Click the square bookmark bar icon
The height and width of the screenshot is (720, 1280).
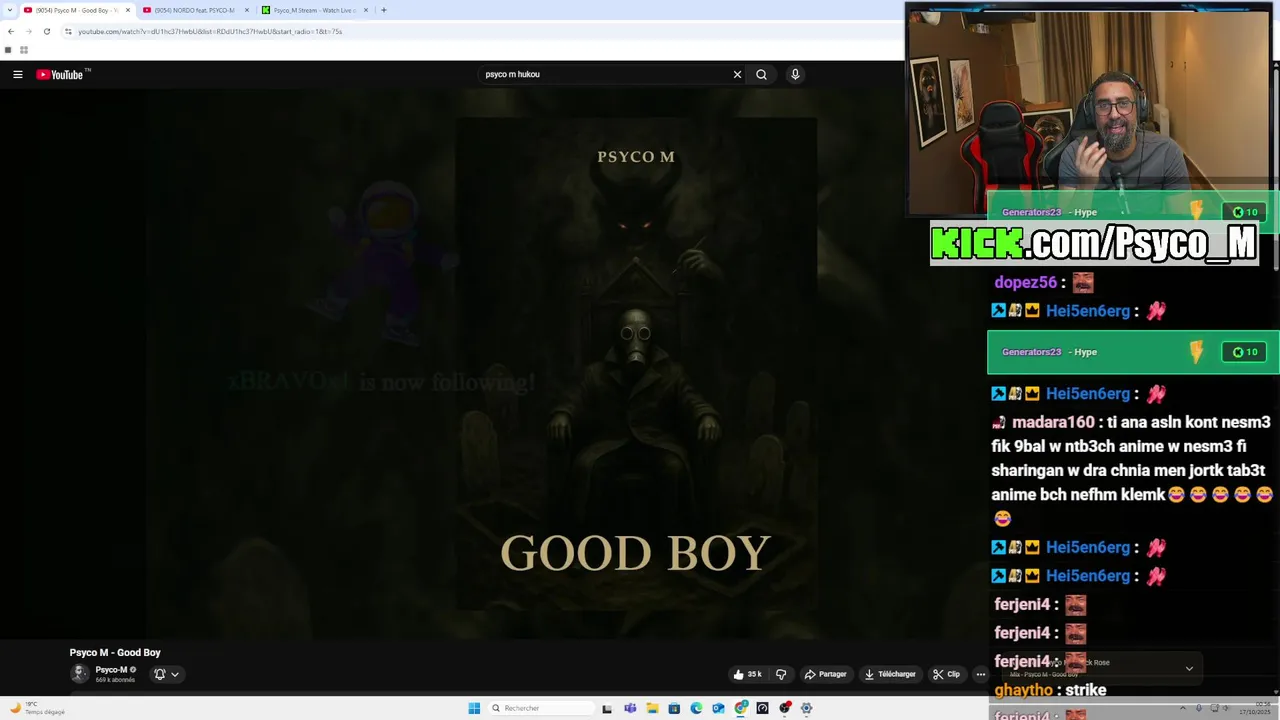[x=8, y=50]
